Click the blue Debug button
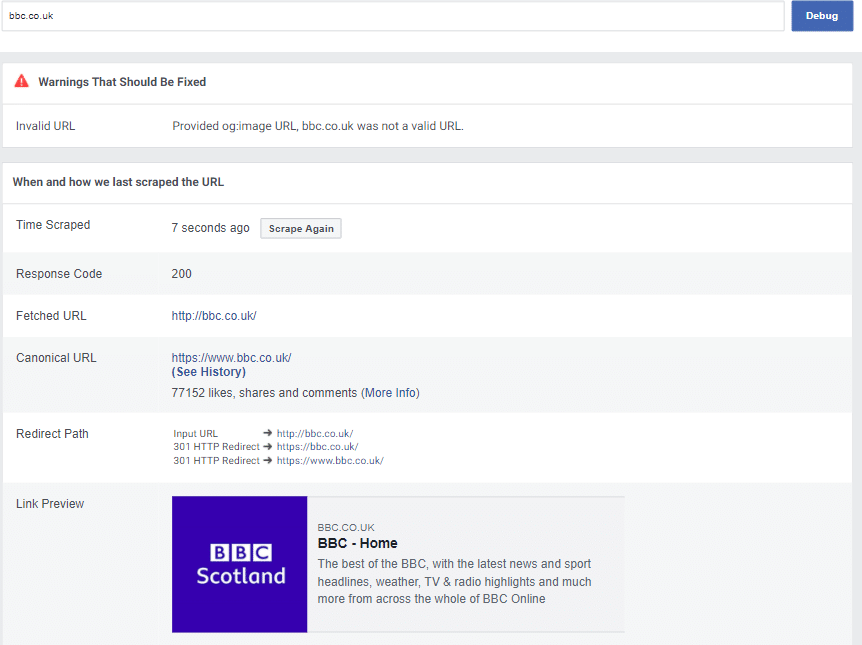Viewport: 862px width, 645px height. [822, 16]
